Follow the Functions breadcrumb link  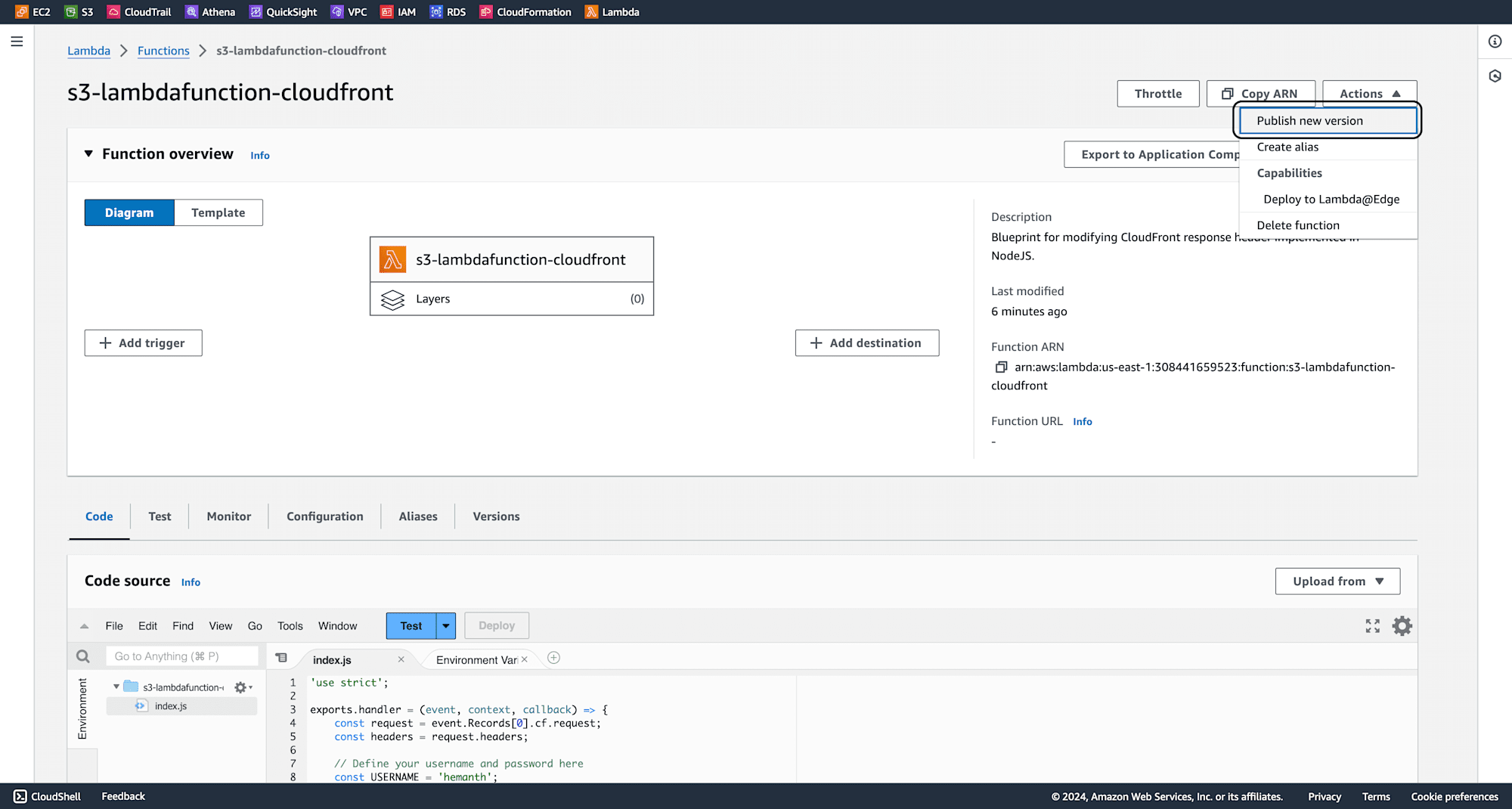point(163,51)
